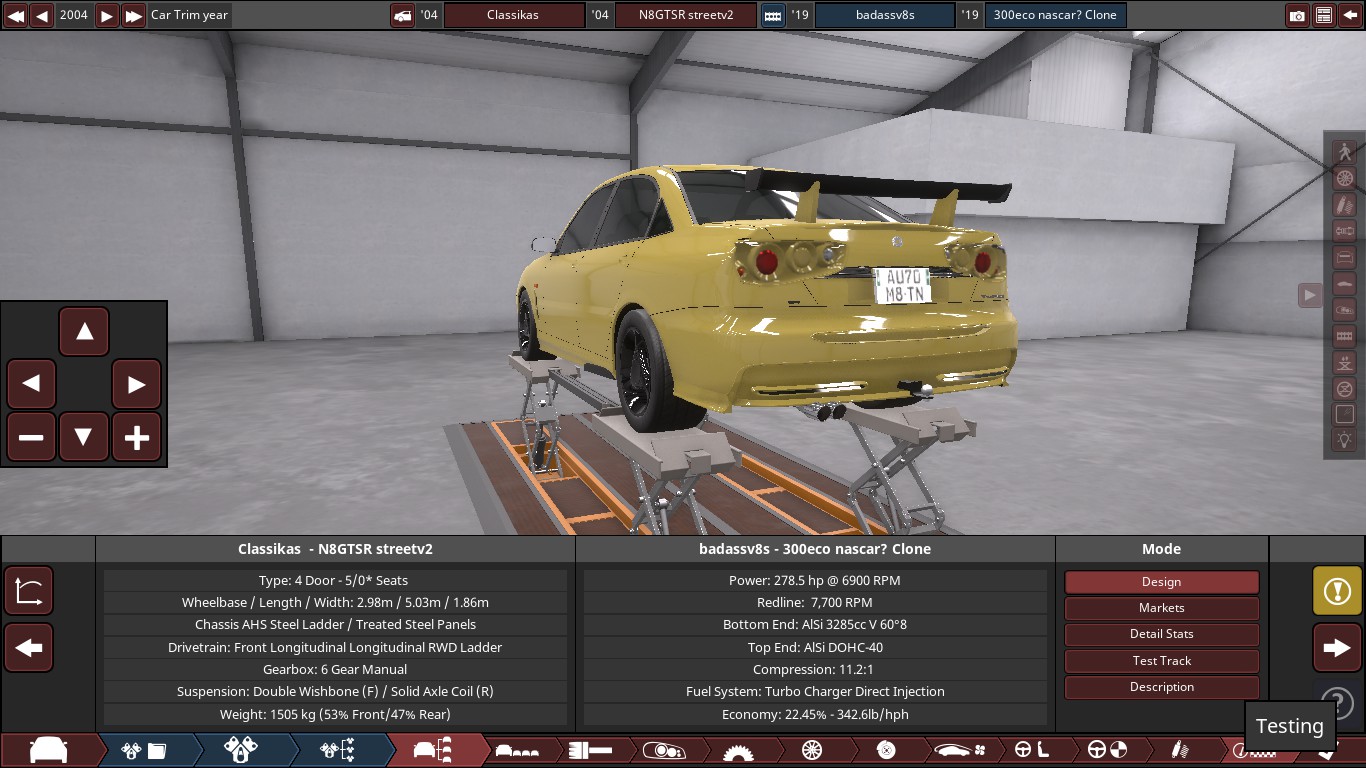
Task: Rewind the trim year to earliest
Action: tap(16, 15)
